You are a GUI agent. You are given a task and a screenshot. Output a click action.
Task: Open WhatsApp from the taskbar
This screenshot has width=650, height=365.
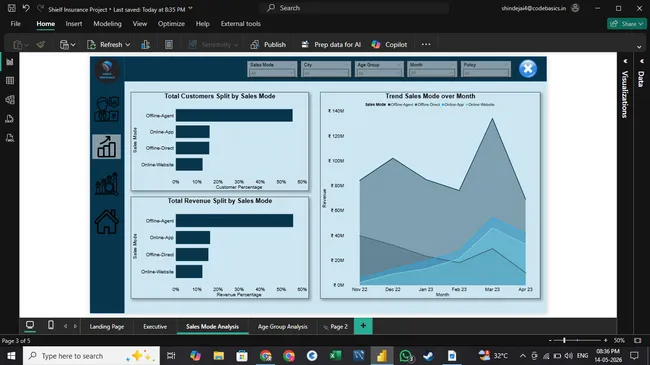[x=405, y=355]
